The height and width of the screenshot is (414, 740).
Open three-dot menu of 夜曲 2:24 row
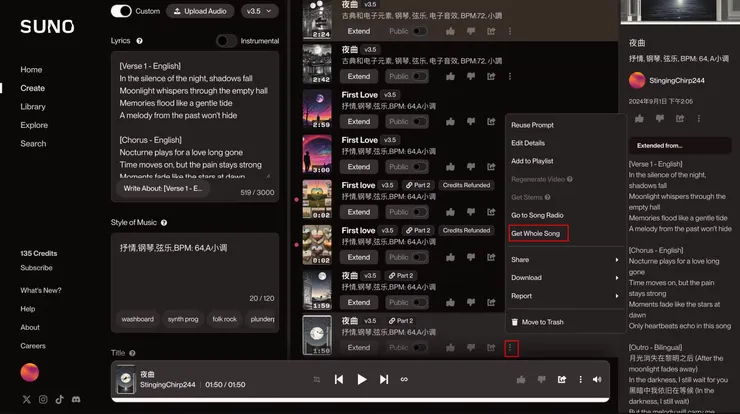pos(510,31)
